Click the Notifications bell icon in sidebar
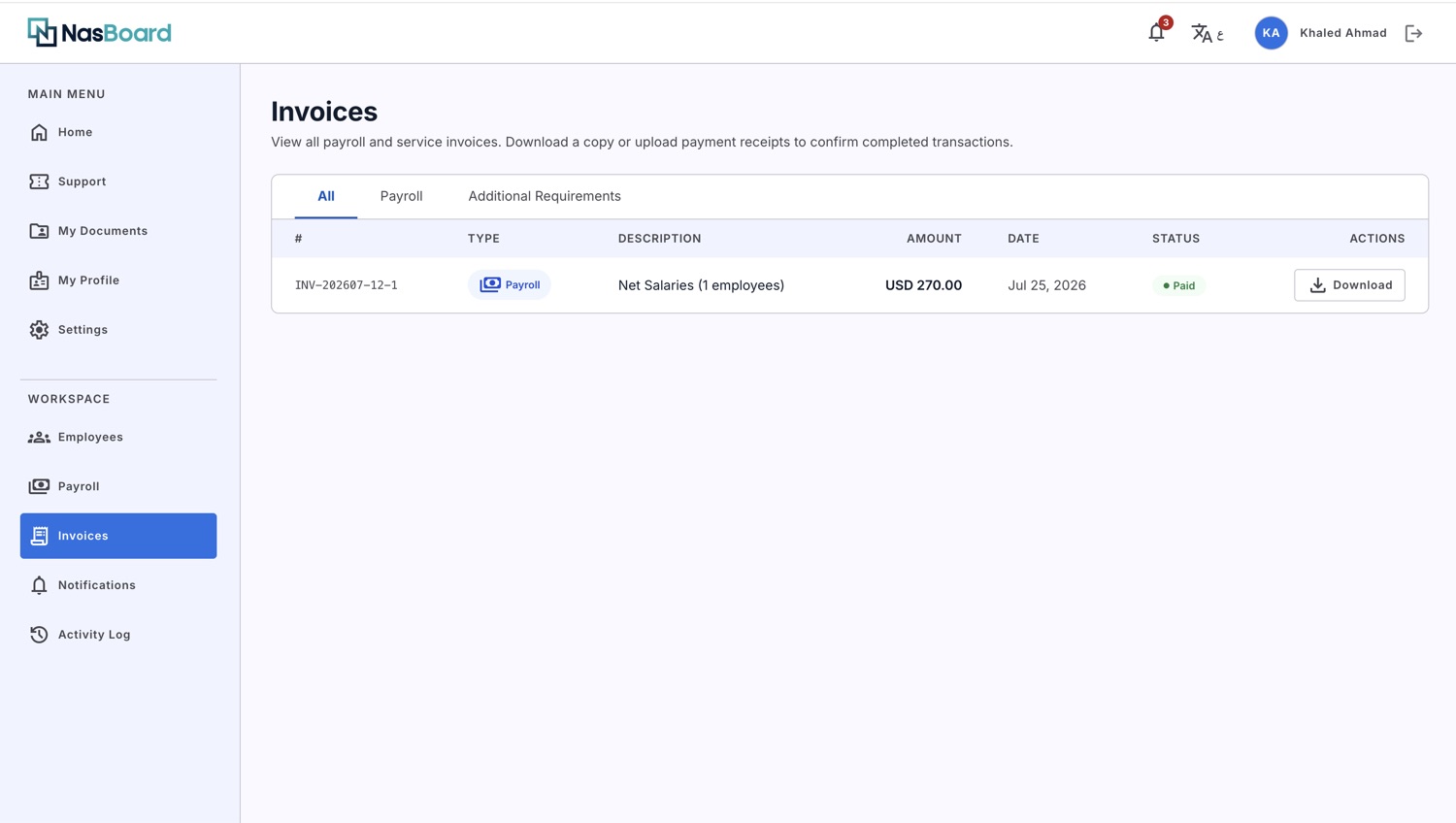Screen dimensions: 1456x823 pyautogui.click(x=39, y=585)
